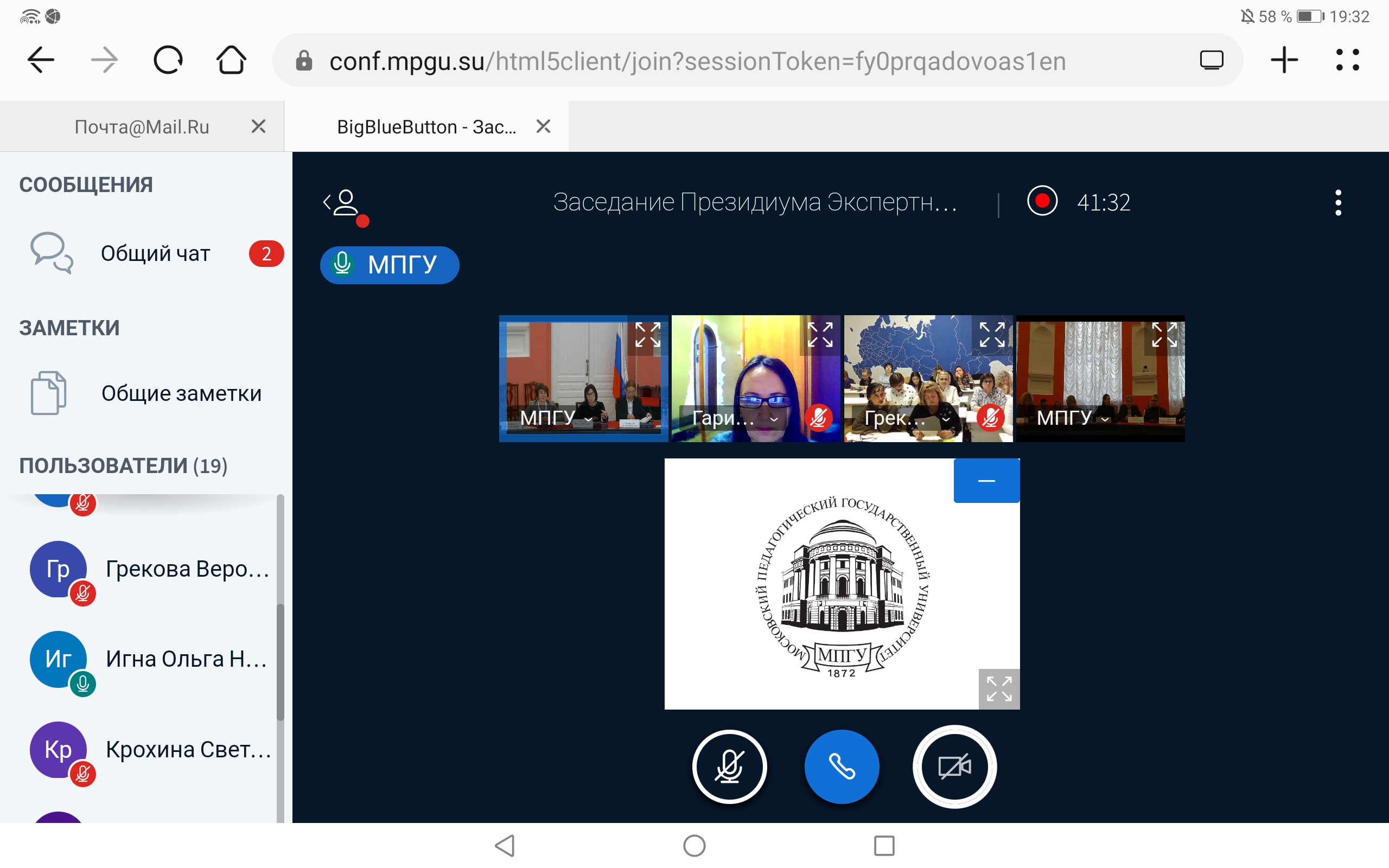
Task: Click the Кр user avatar
Action: click(58, 749)
